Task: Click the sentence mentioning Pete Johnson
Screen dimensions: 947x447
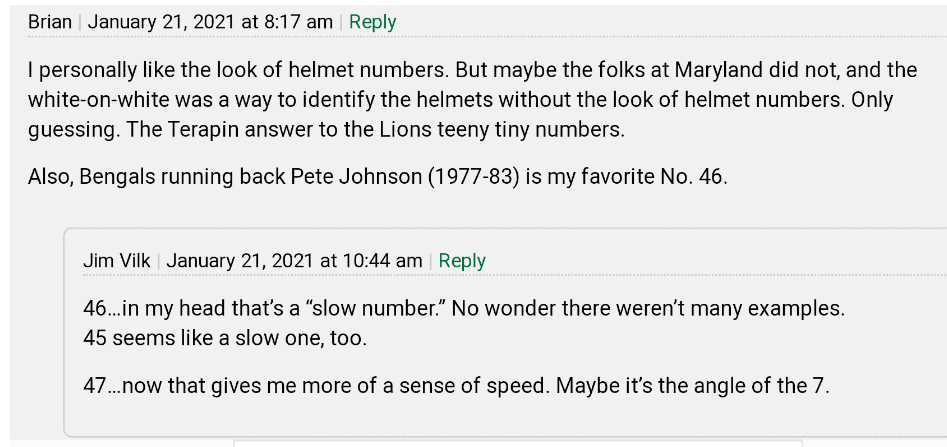Action: pos(377,177)
